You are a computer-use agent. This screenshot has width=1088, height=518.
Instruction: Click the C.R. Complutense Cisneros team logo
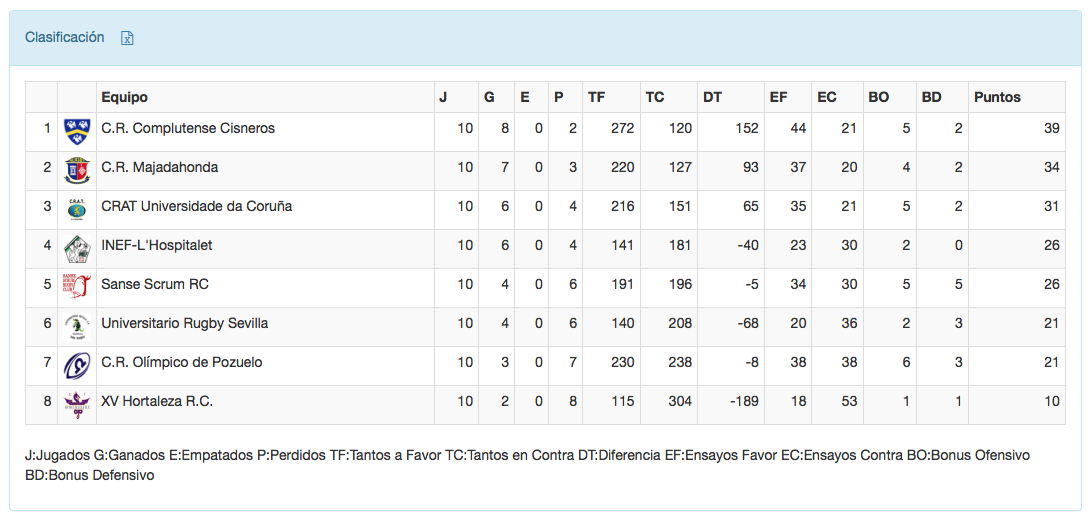point(77,129)
